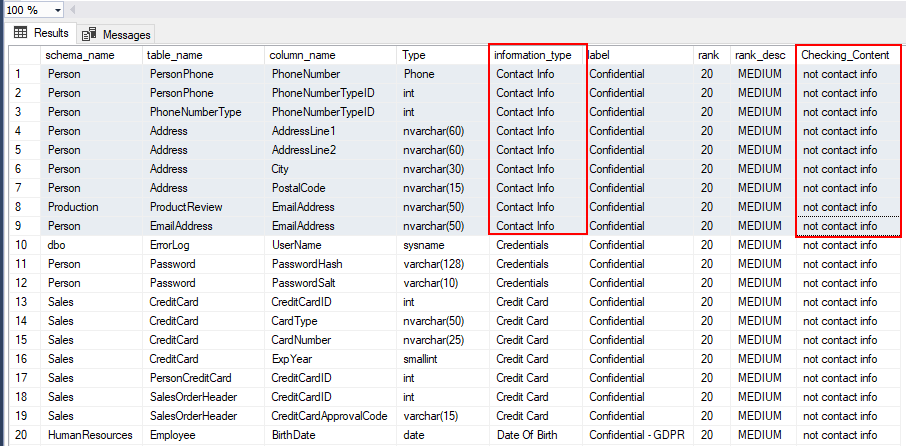This screenshot has width=906, height=446.
Task: Click the varchar(10) type cell
Action: [443, 283]
